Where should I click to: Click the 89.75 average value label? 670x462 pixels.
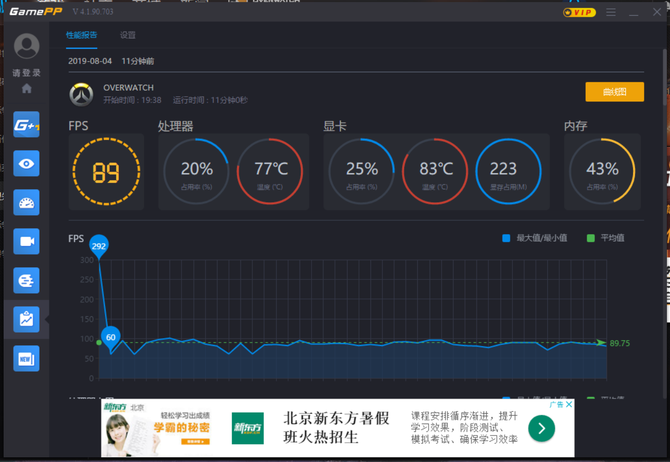620,343
